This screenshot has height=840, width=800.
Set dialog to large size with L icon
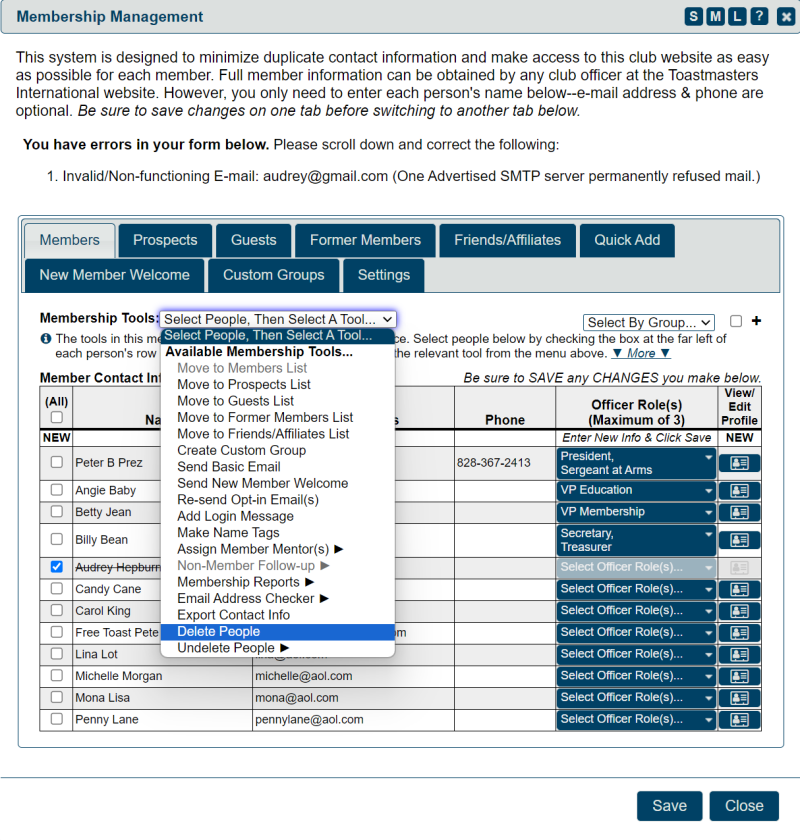coord(737,17)
